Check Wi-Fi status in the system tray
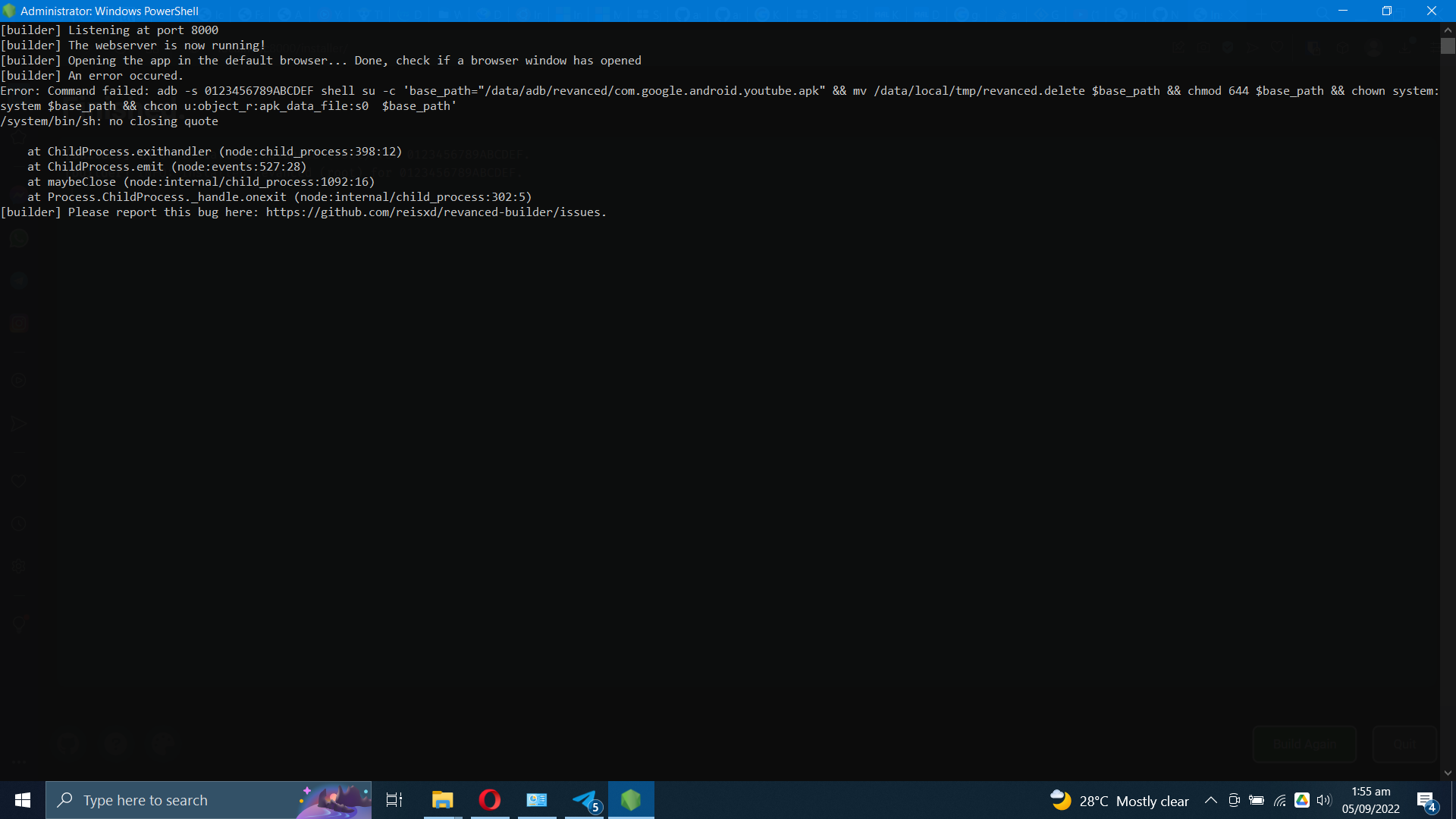 coord(1279,800)
